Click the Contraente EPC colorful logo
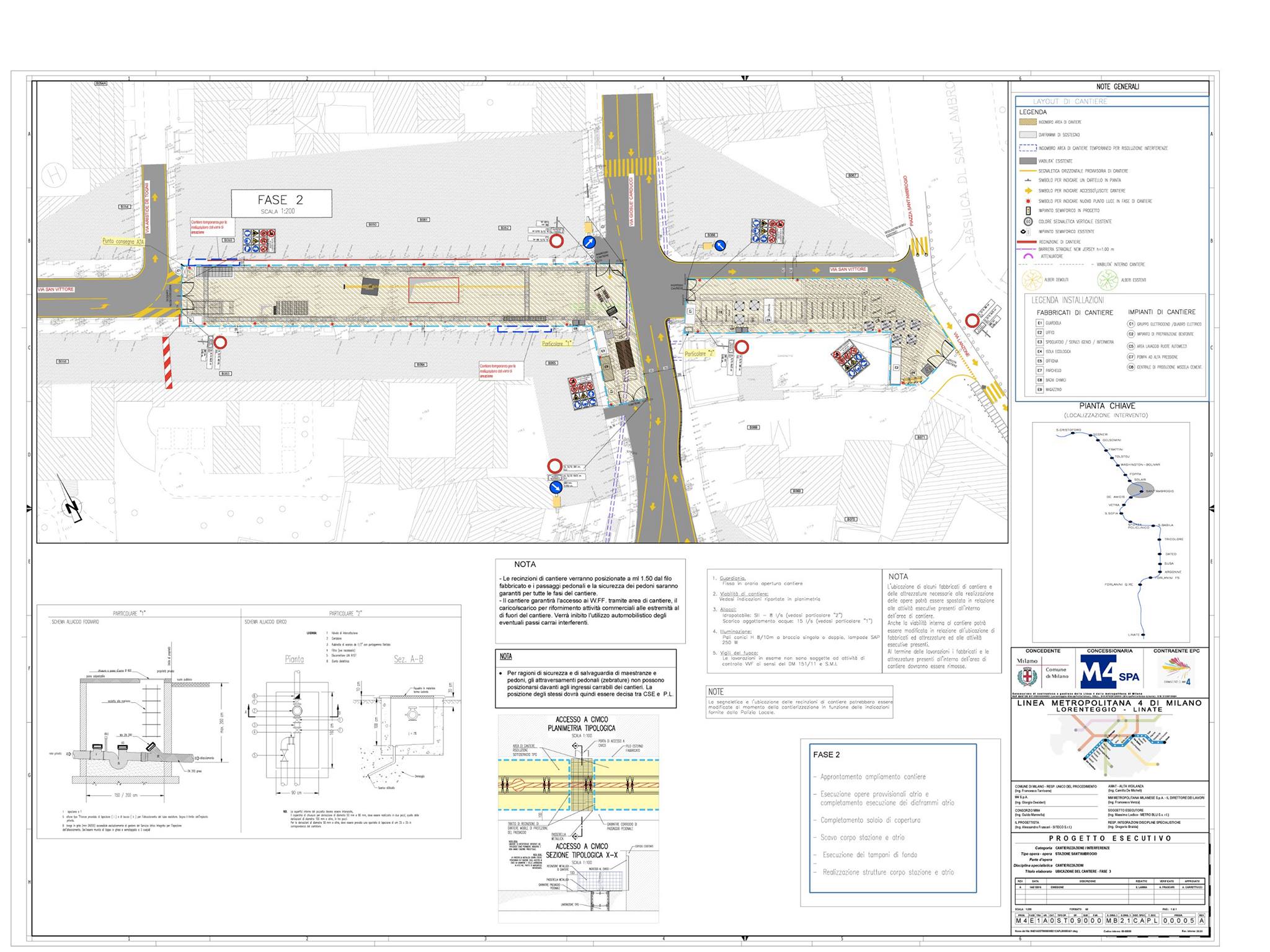 pyautogui.click(x=1176, y=671)
